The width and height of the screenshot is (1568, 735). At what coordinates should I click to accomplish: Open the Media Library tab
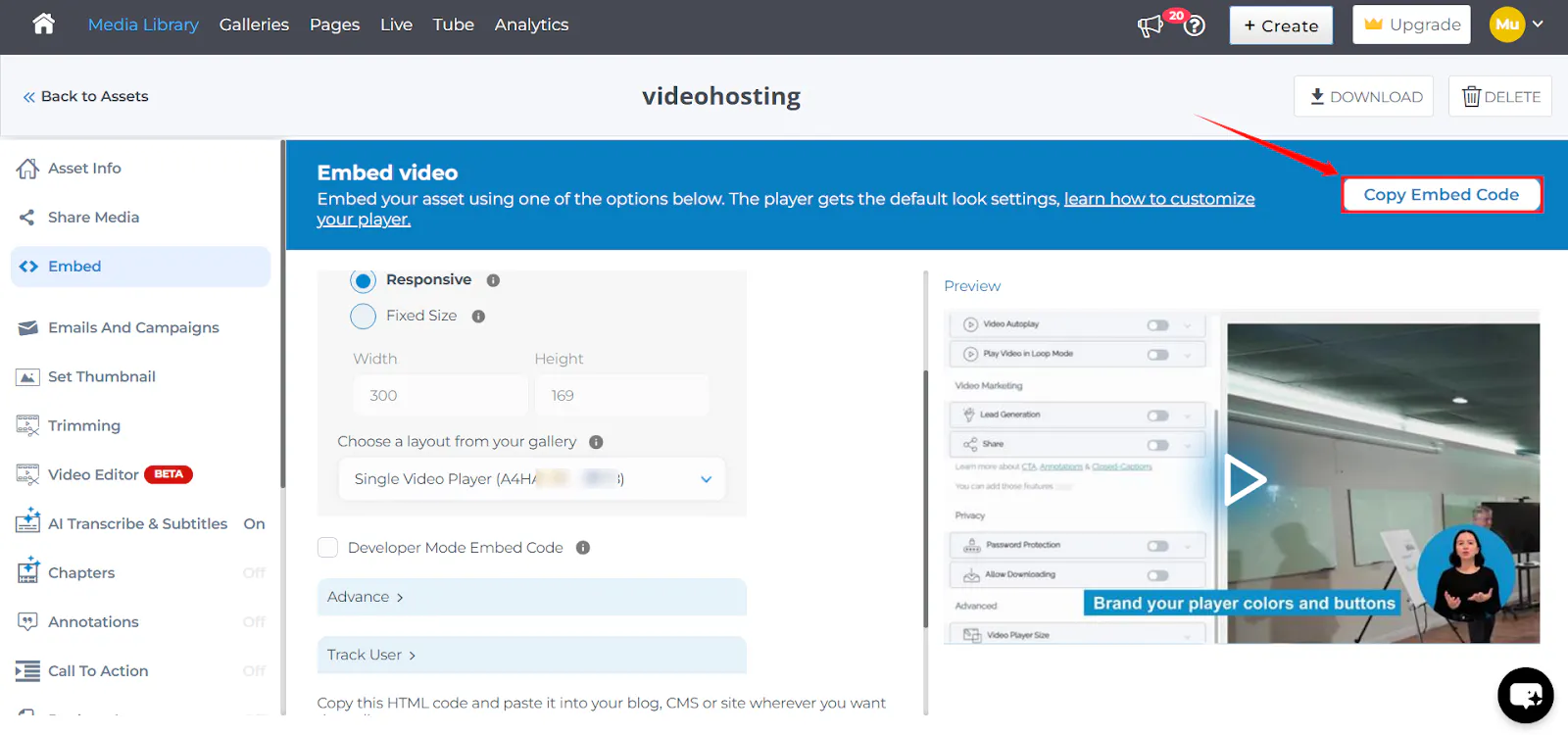pos(143,24)
